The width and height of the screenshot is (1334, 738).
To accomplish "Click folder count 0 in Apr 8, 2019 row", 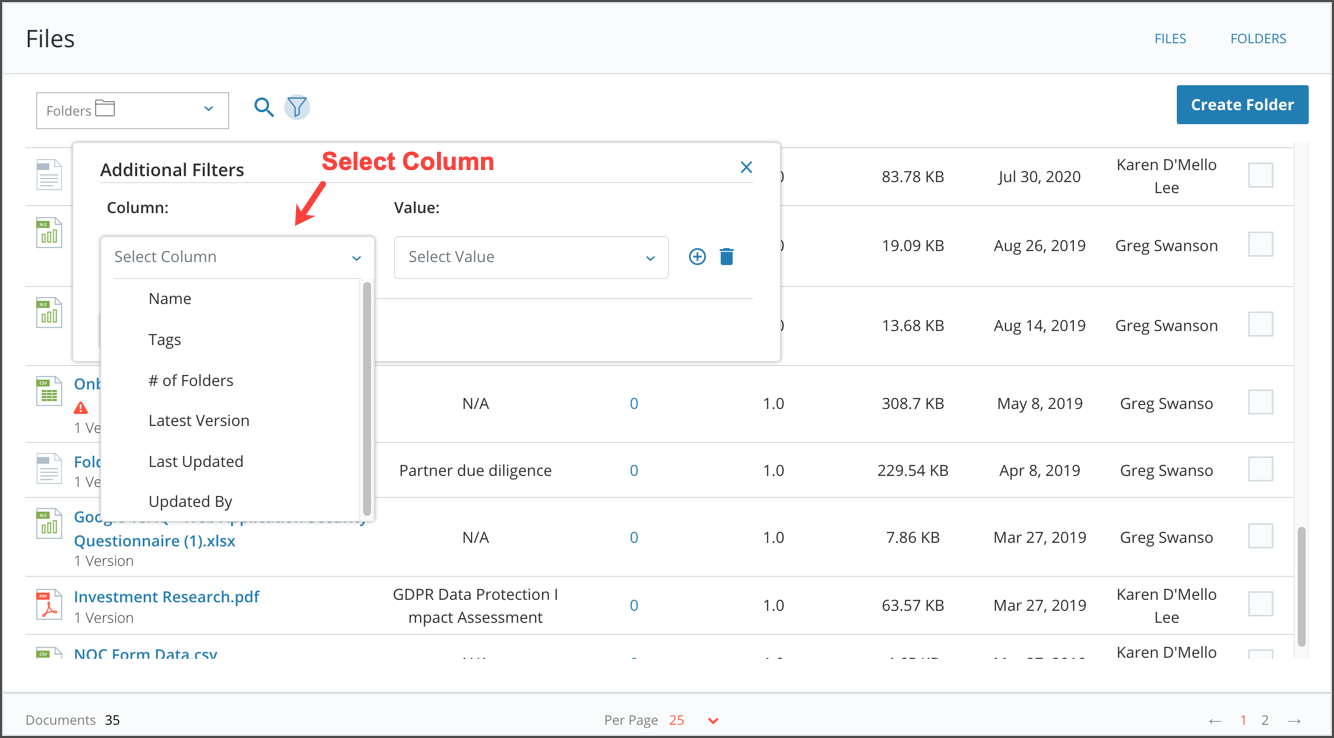I will click(634, 471).
